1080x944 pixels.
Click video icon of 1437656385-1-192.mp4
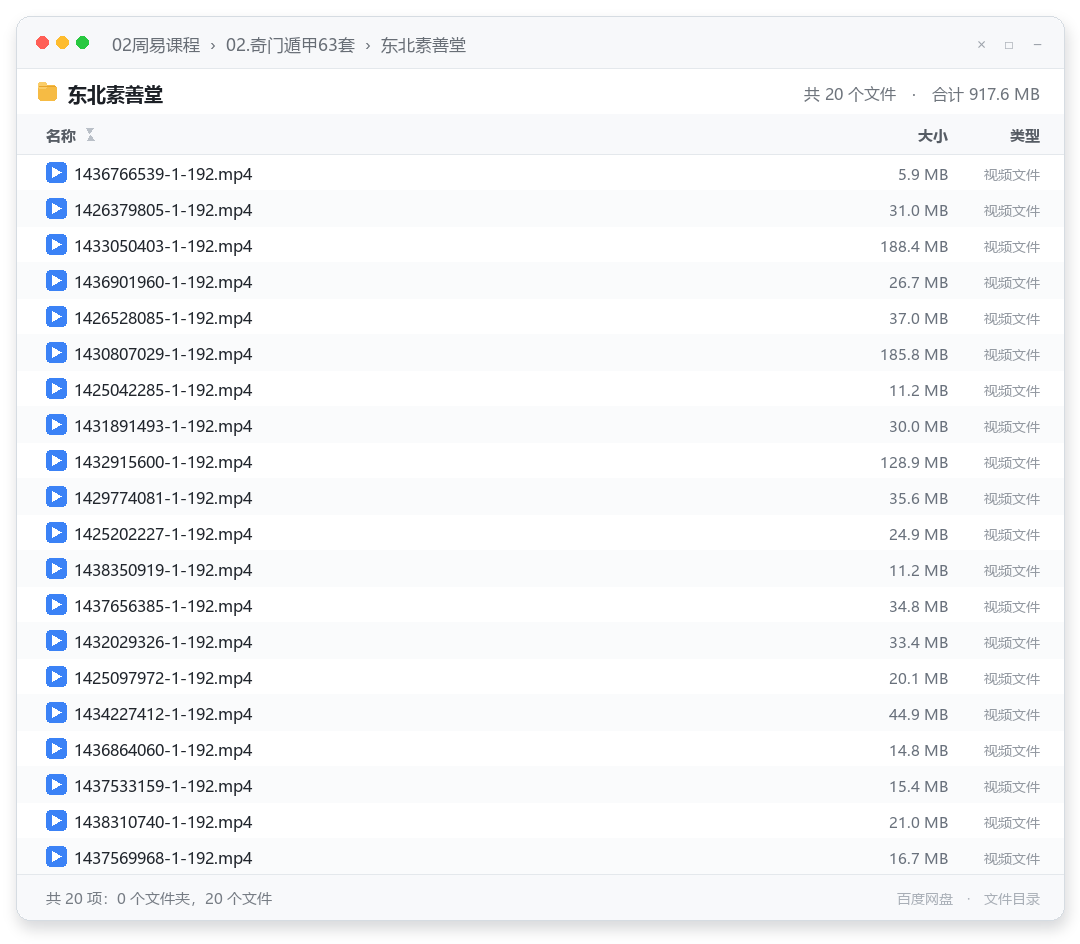pyautogui.click(x=56, y=605)
